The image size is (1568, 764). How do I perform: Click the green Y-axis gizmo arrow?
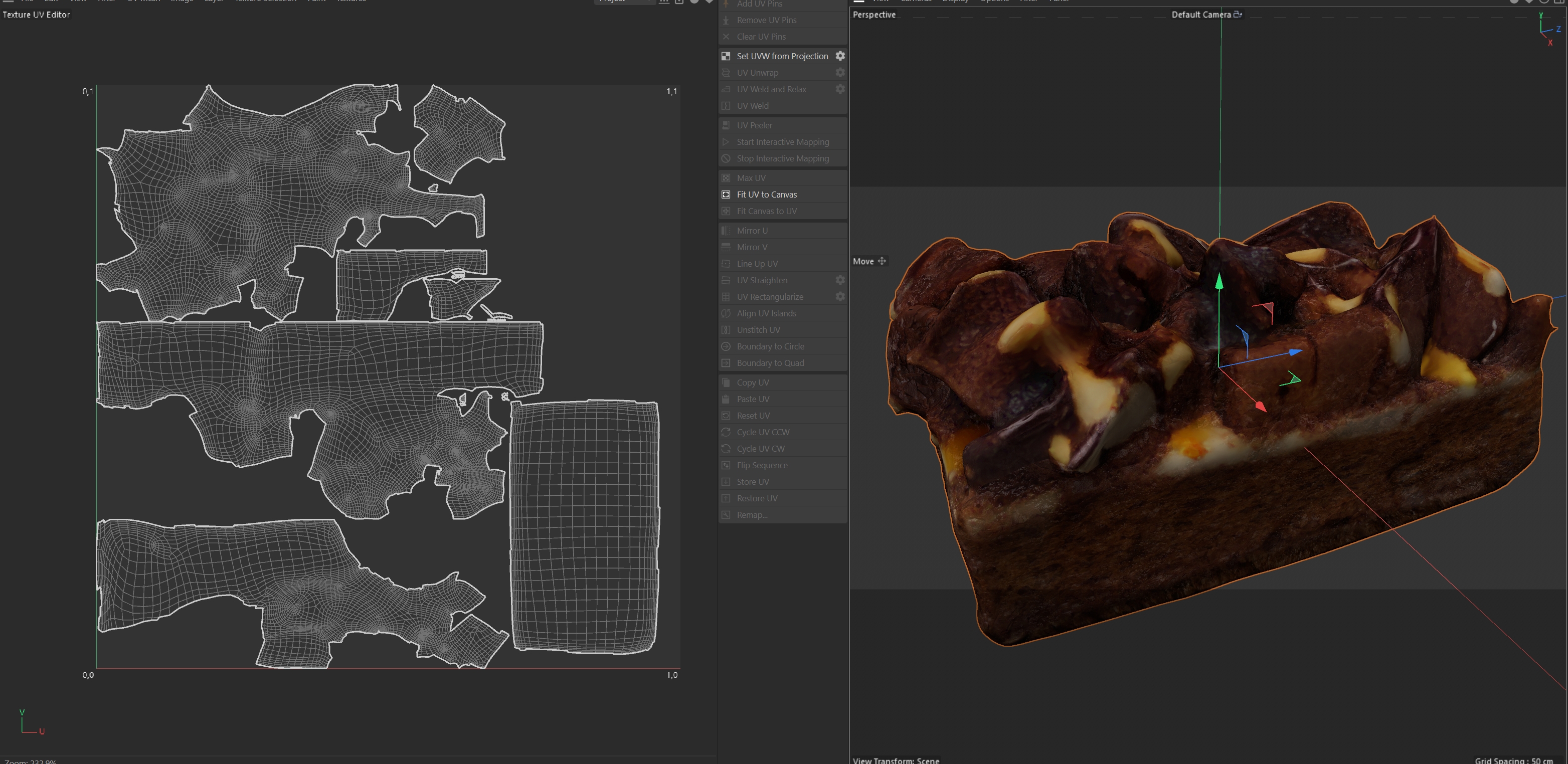pos(1218,282)
